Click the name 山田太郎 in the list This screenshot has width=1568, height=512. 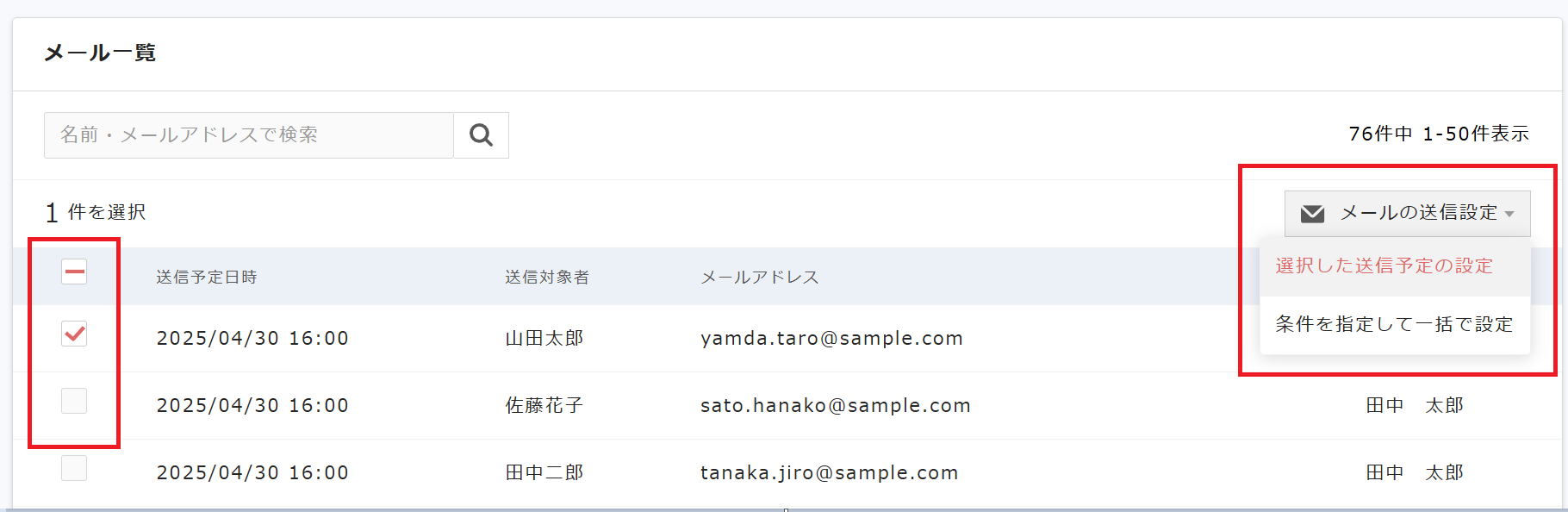click(x=544, y=339)
